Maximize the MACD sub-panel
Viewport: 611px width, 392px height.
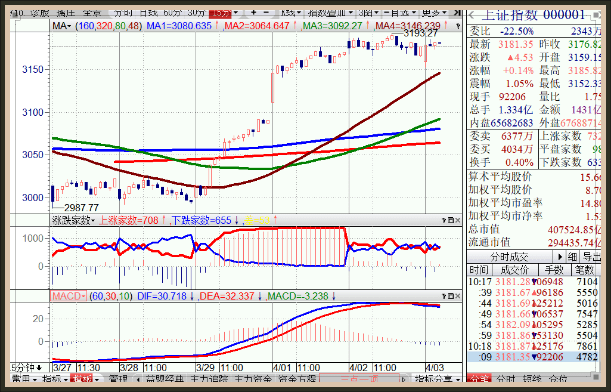450,296
